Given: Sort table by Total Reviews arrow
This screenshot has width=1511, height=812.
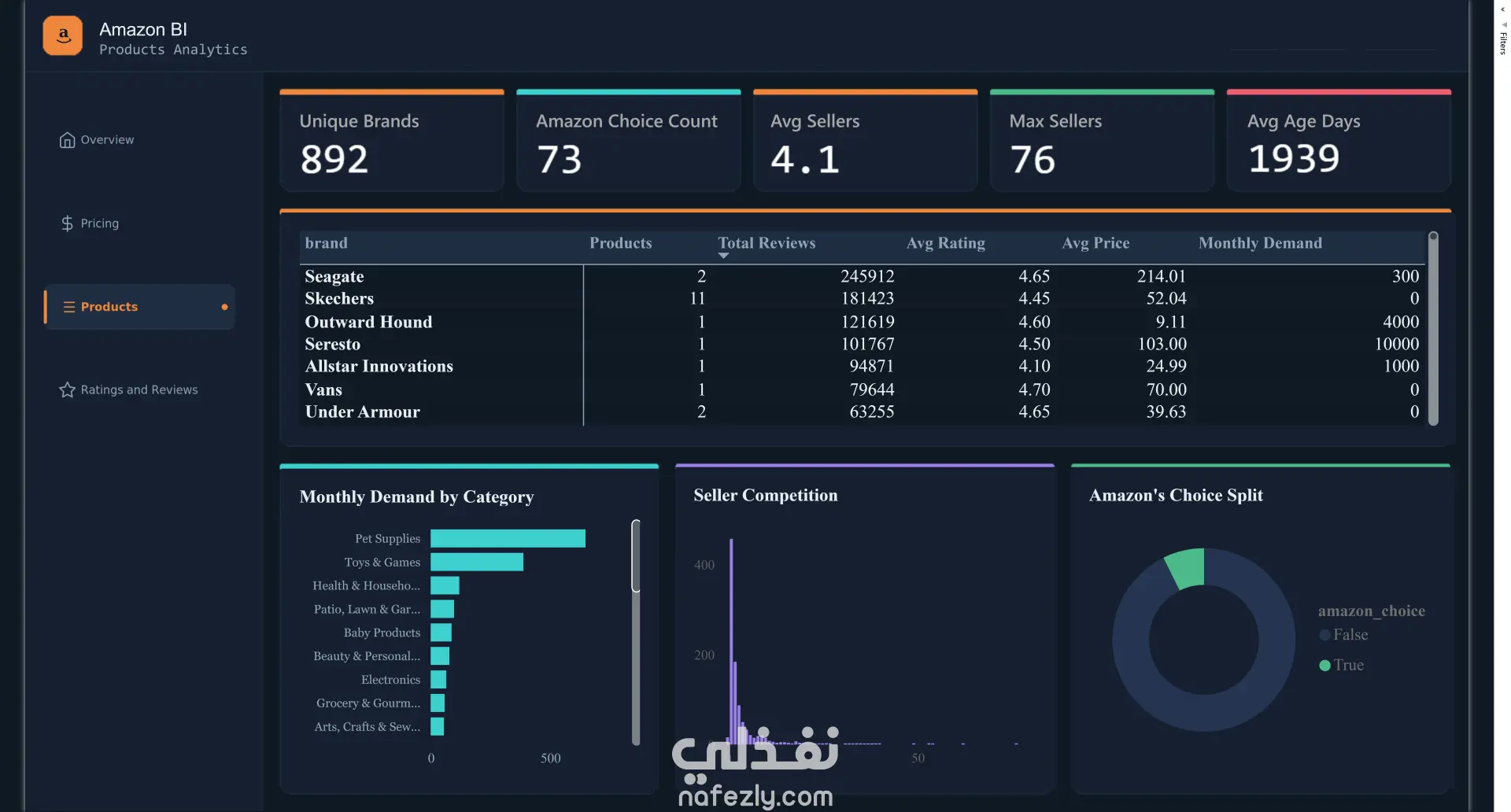Looking at the screenshot, I should pos(723,256).
